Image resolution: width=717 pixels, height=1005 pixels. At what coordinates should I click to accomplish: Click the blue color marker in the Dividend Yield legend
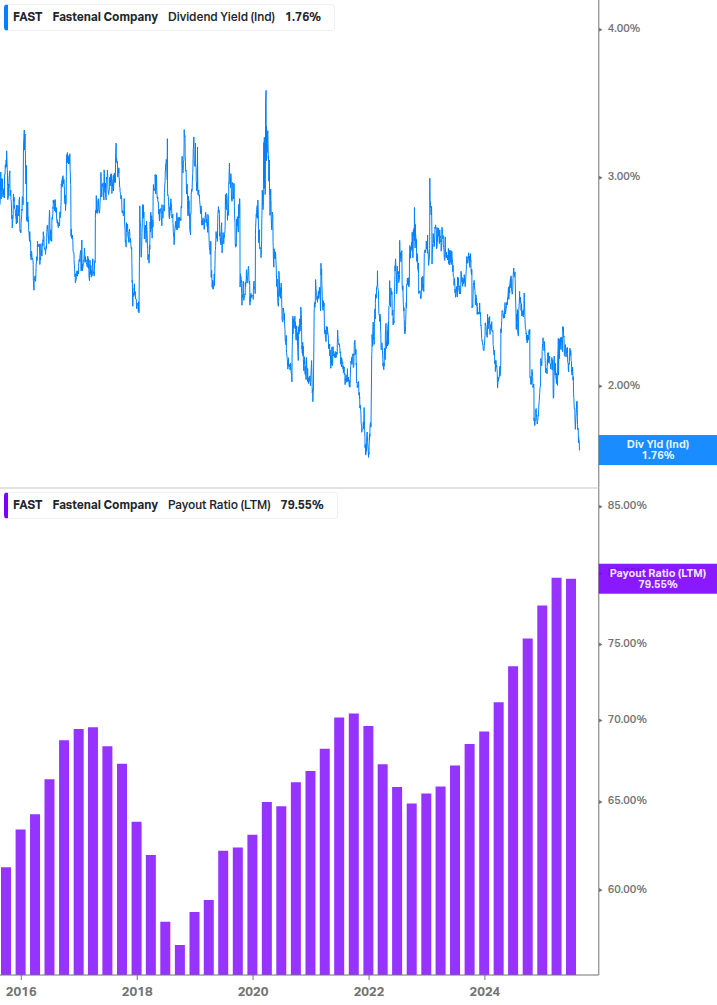6,17
